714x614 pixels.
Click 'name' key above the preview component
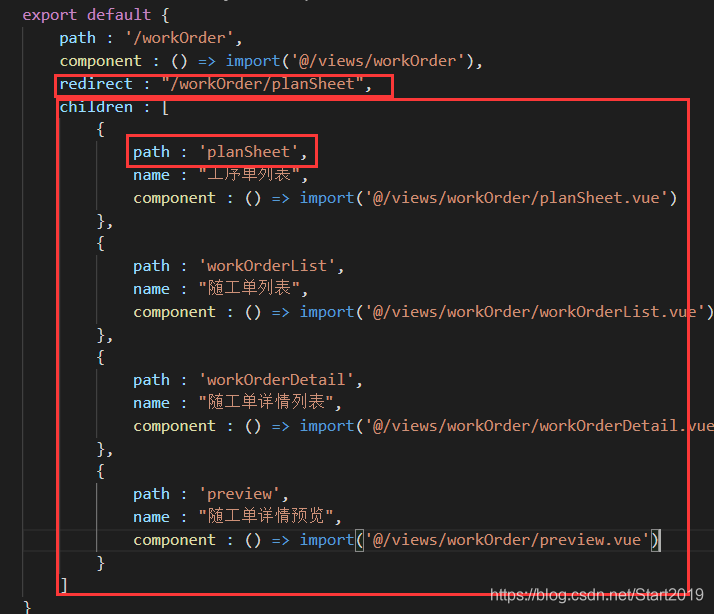pyautogui.click(x=151, y=517)
